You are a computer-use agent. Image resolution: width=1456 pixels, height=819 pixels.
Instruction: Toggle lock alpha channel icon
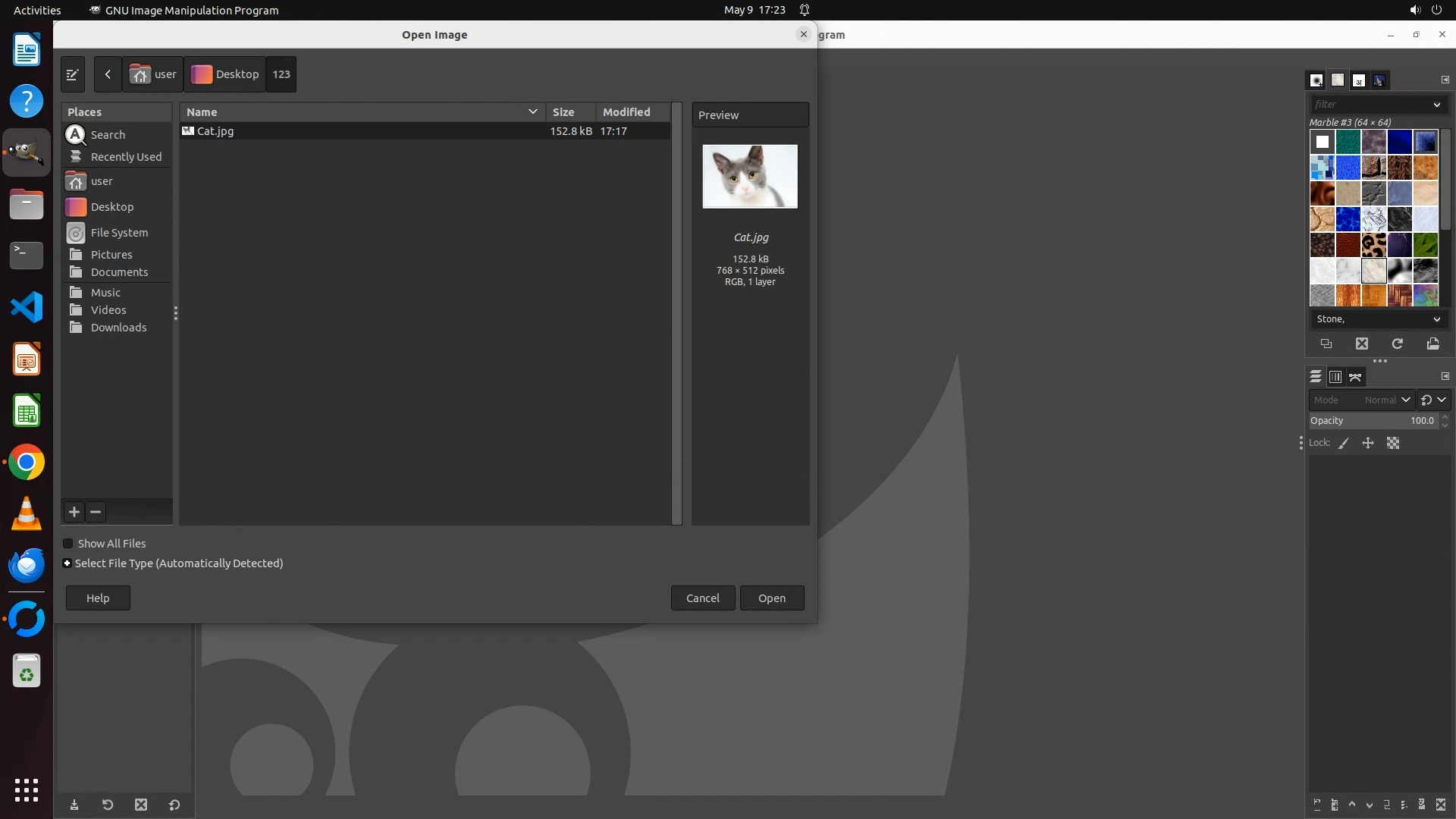point(1393,443)
